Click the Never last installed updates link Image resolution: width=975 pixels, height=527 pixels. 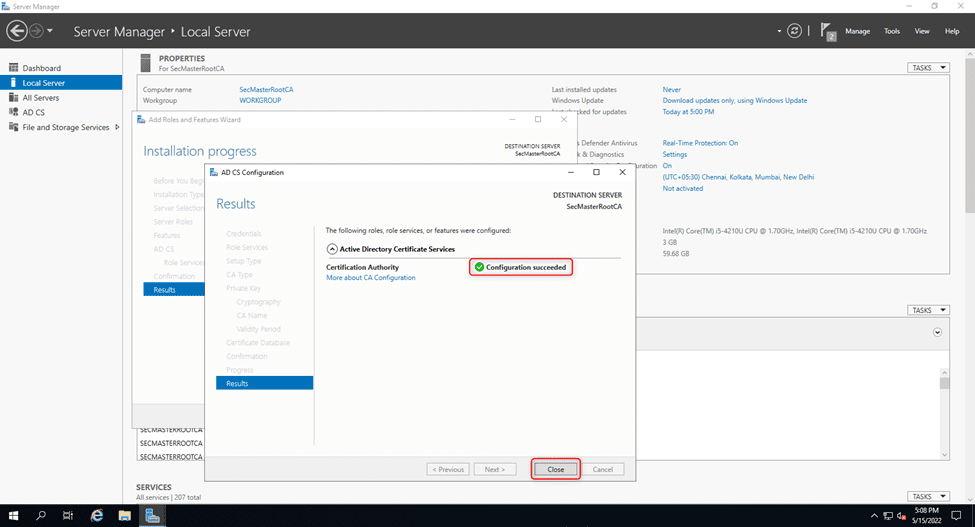(x=672, y=89)
